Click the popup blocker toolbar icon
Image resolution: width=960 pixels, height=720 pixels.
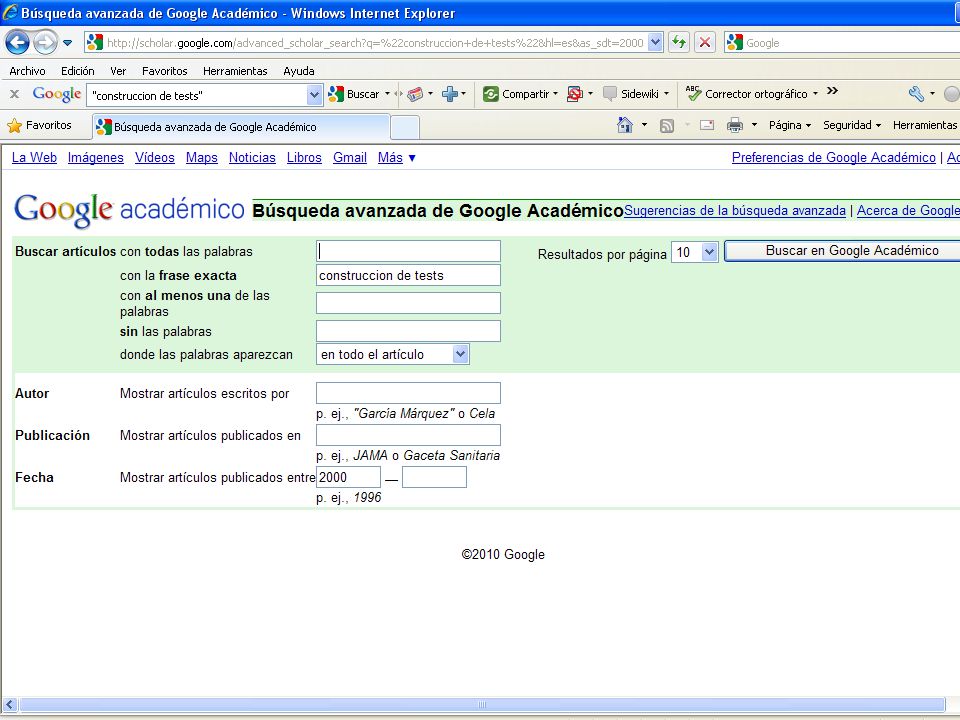574,94
